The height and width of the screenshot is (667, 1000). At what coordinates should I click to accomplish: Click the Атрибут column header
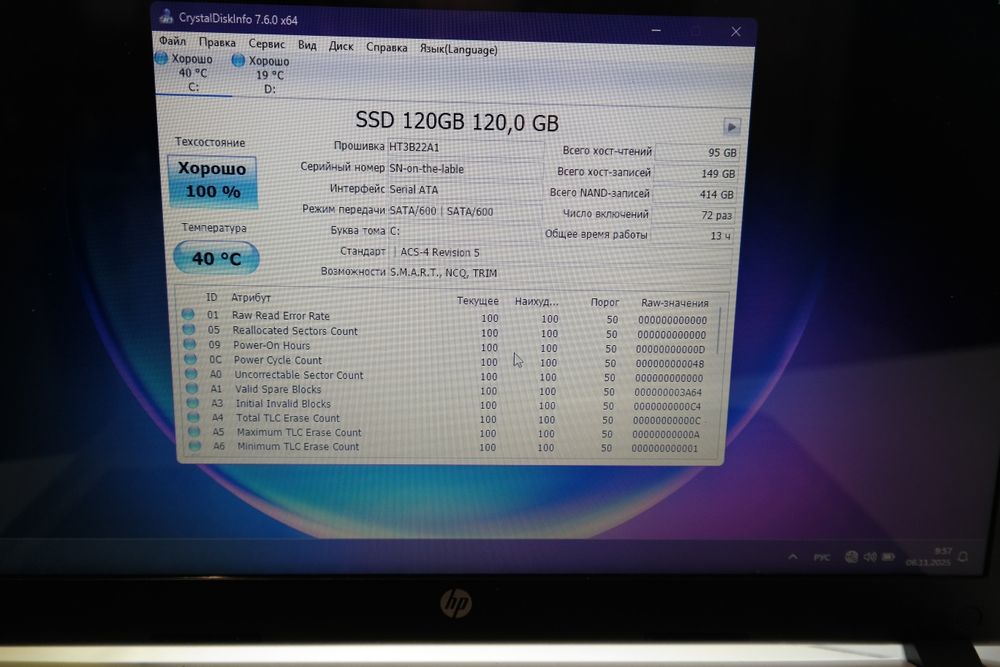point(251,297)
